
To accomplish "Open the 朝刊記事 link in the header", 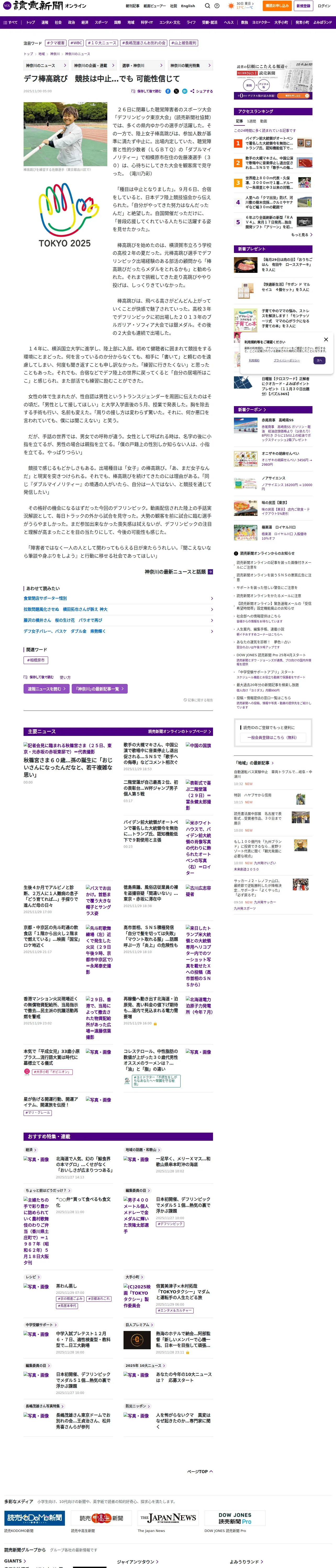I will pos(132,6).
